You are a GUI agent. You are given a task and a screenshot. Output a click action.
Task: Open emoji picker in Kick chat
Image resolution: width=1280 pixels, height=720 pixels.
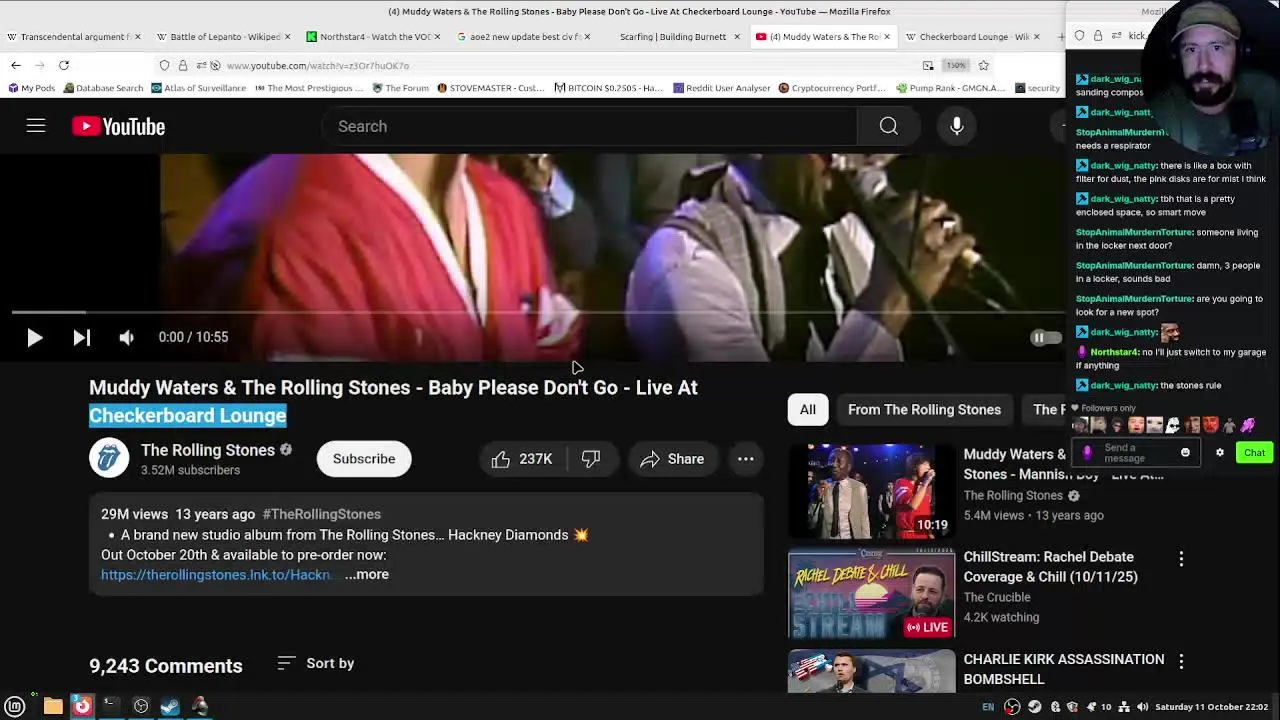1185,453
